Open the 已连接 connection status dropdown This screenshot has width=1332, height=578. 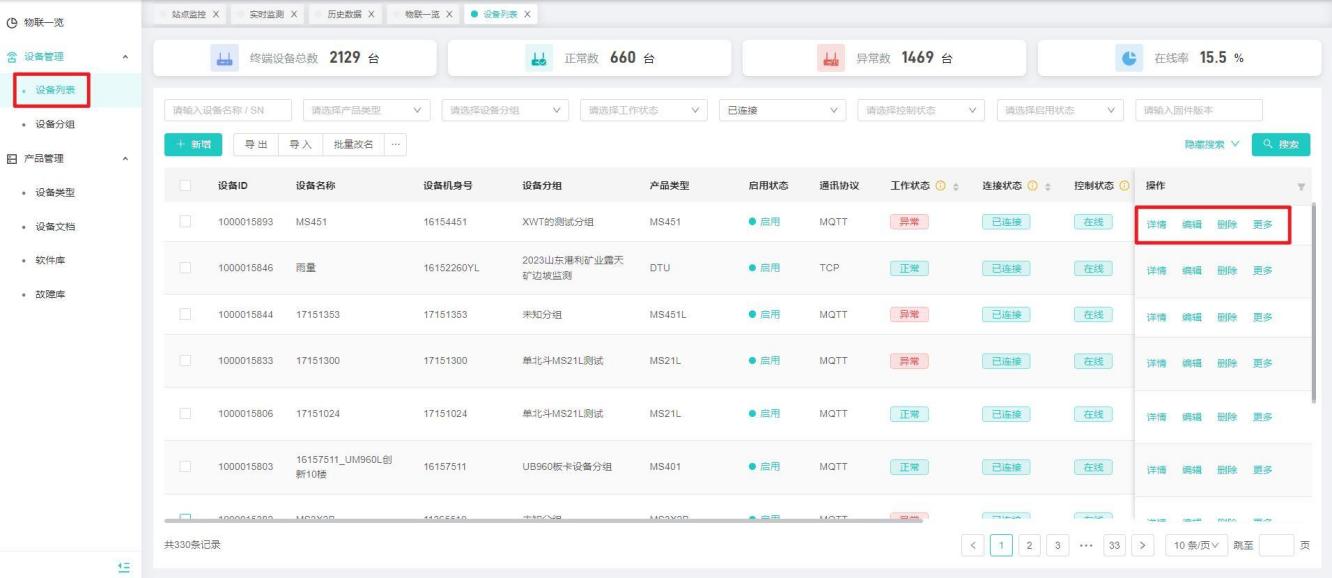coord(783,110)
